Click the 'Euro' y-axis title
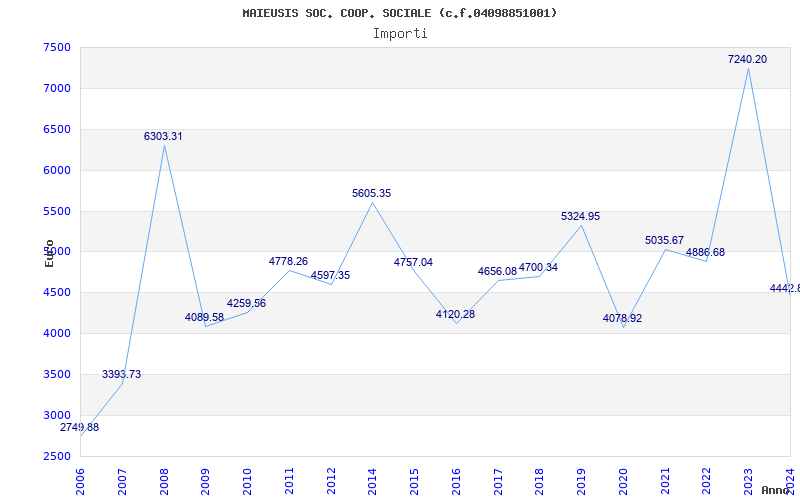This screenshot has height=500, width=800. pyautogui.click(x=49, y=253)
